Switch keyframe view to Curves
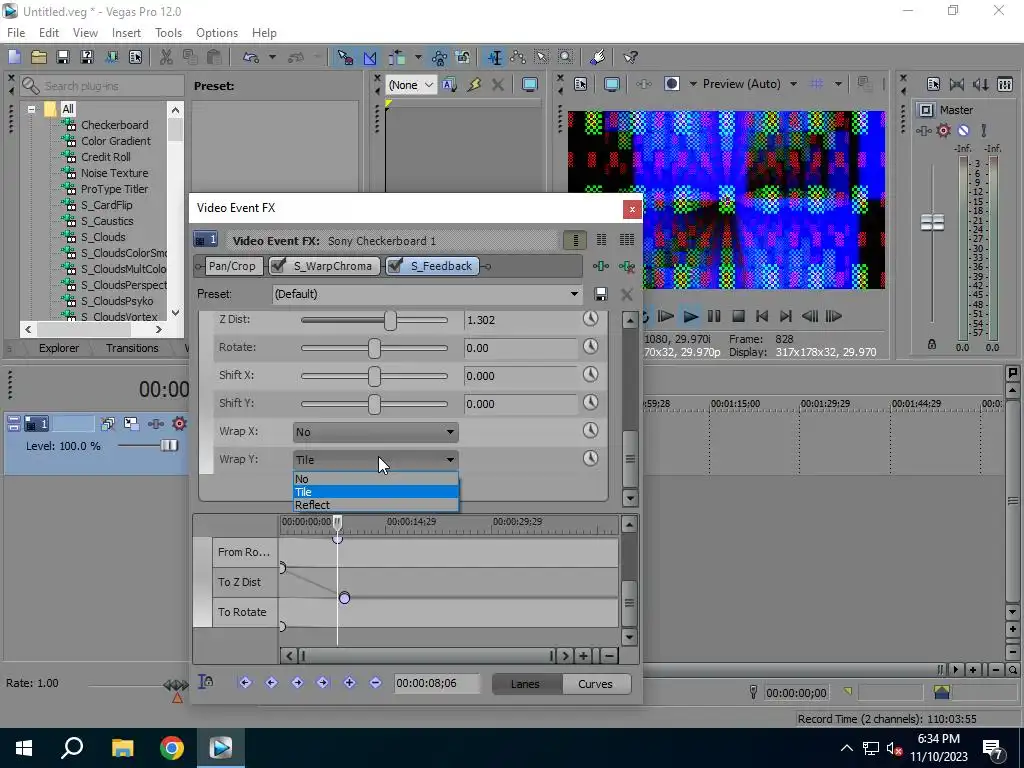Image resolution: width=1024 pixels, height=768 pixels. (x=595, y=684)
